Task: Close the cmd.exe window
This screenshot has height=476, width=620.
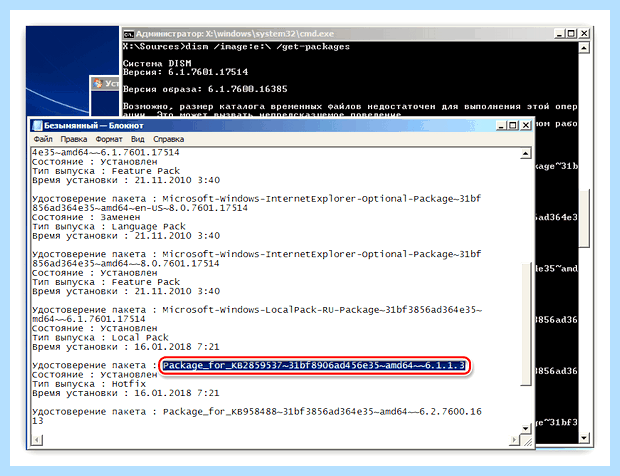Action: click(x=584, y=34)
